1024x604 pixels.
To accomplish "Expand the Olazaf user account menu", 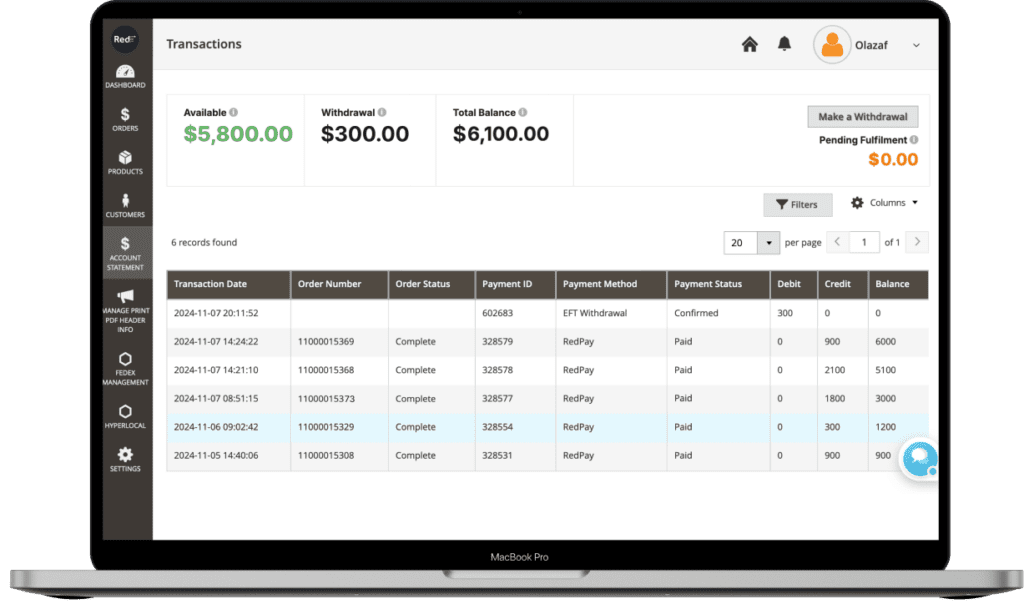I will [916, 45].
